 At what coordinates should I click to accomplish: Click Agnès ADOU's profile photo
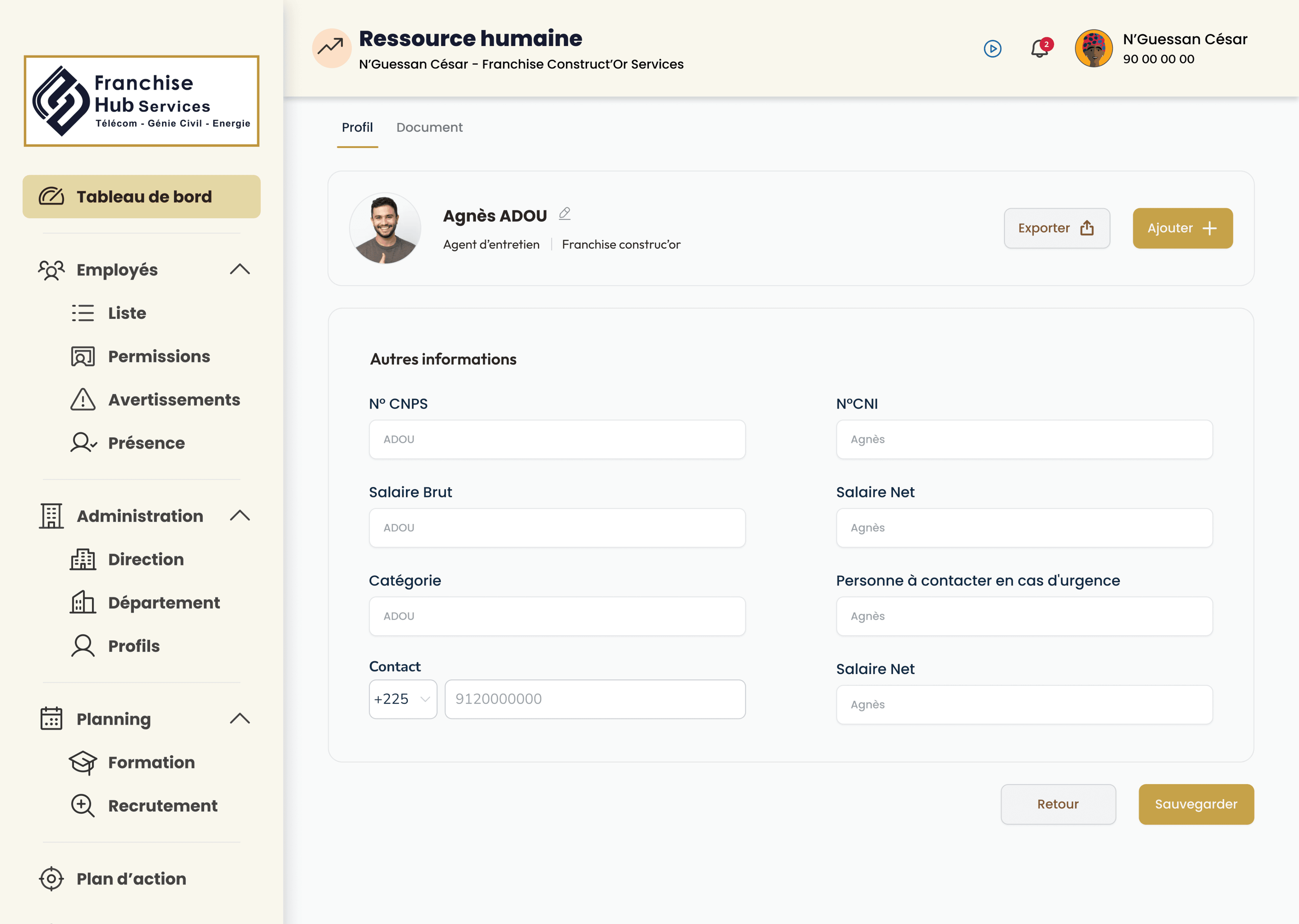tap(385, 229)
